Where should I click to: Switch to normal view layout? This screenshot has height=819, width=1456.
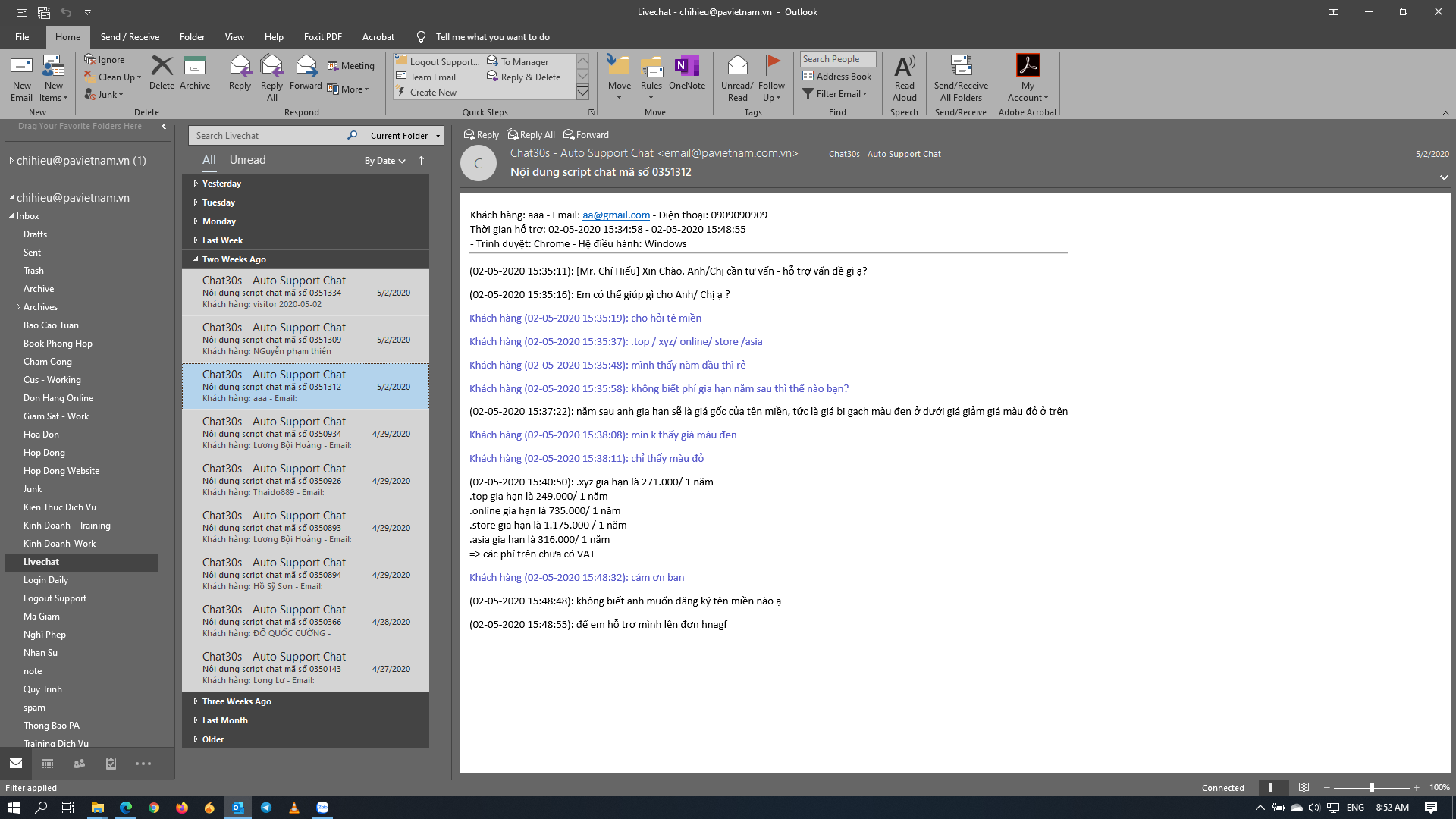pyautogui.click(x=1274, y=788)
